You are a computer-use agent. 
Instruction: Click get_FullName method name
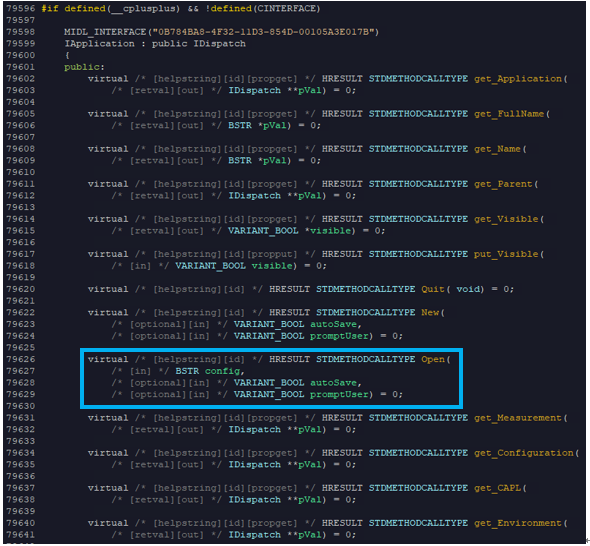click(x=509, y=114)
